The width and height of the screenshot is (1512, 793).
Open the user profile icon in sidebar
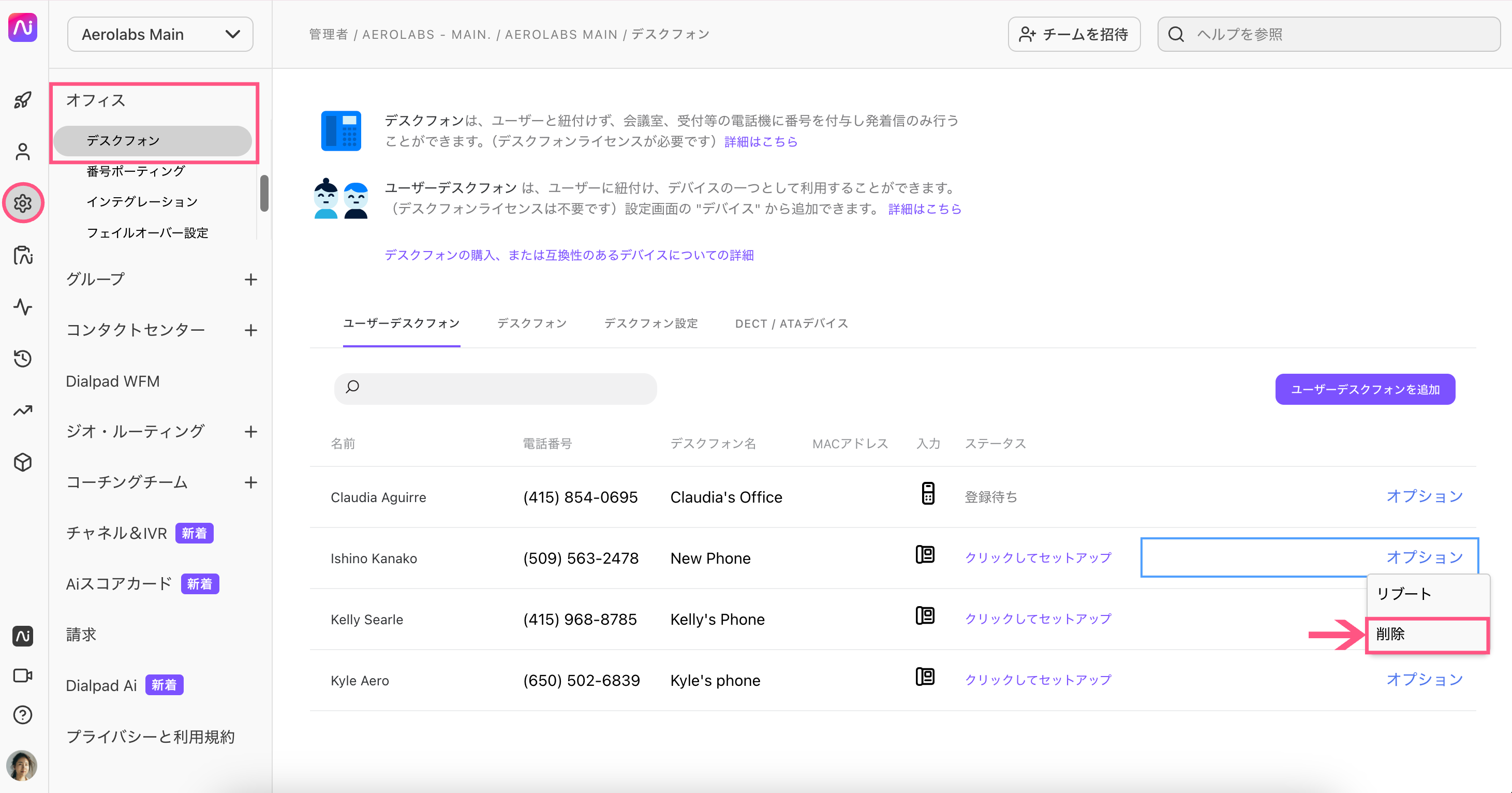pos(23,152)
